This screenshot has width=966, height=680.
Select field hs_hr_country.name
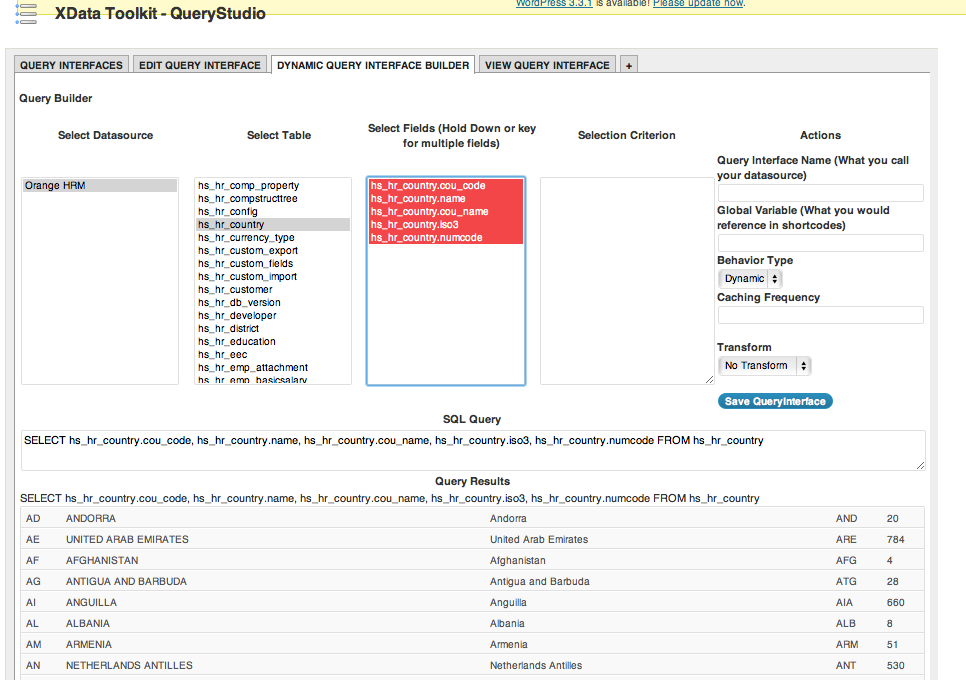click(x=445, y=198)
